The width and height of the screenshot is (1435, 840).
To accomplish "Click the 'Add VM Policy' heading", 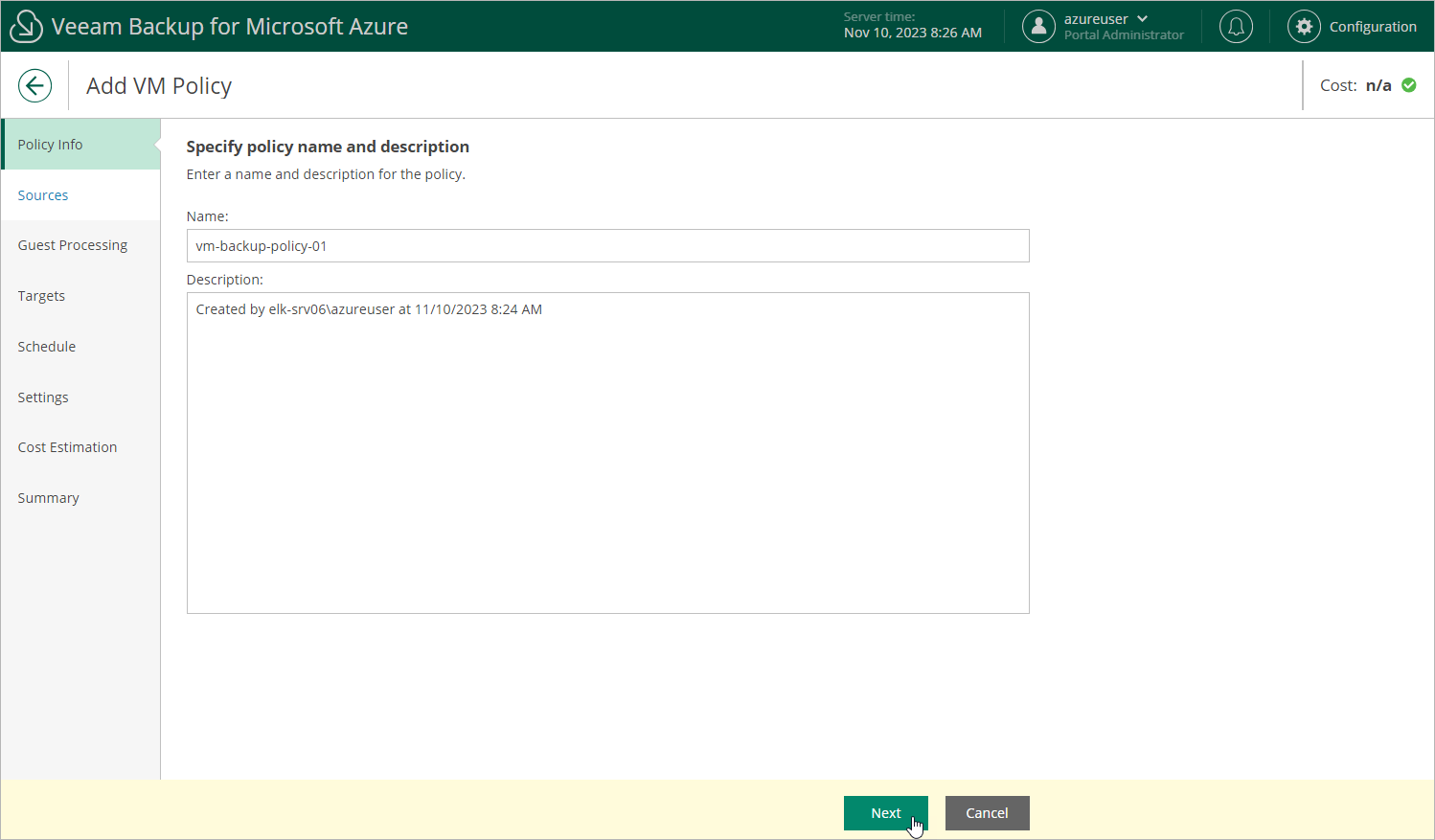I will pyautogui.click(x=159, y=86).
